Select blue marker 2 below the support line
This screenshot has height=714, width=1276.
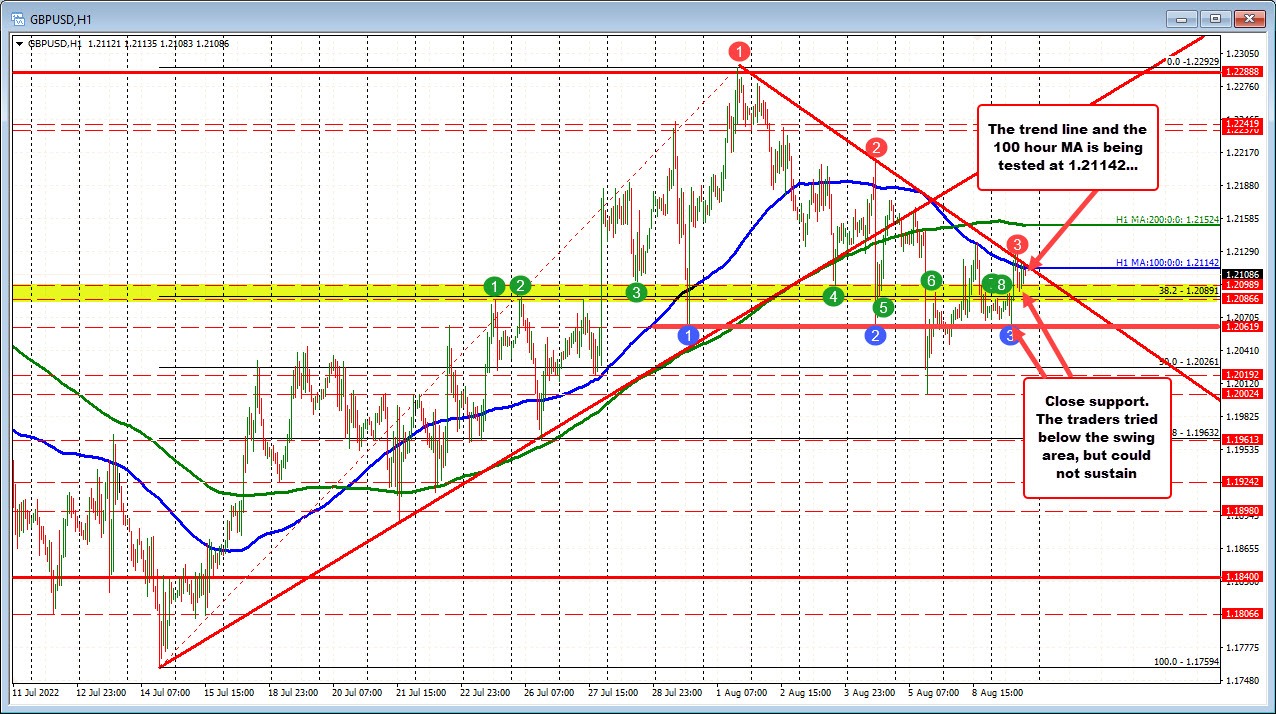coord(875,336)
